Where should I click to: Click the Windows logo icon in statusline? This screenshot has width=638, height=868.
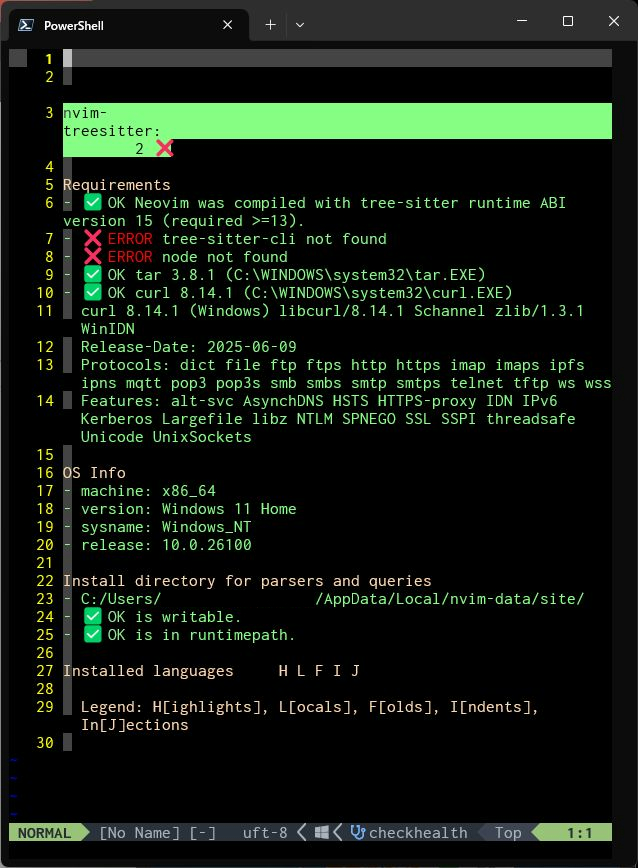click(x=322, y=832)
